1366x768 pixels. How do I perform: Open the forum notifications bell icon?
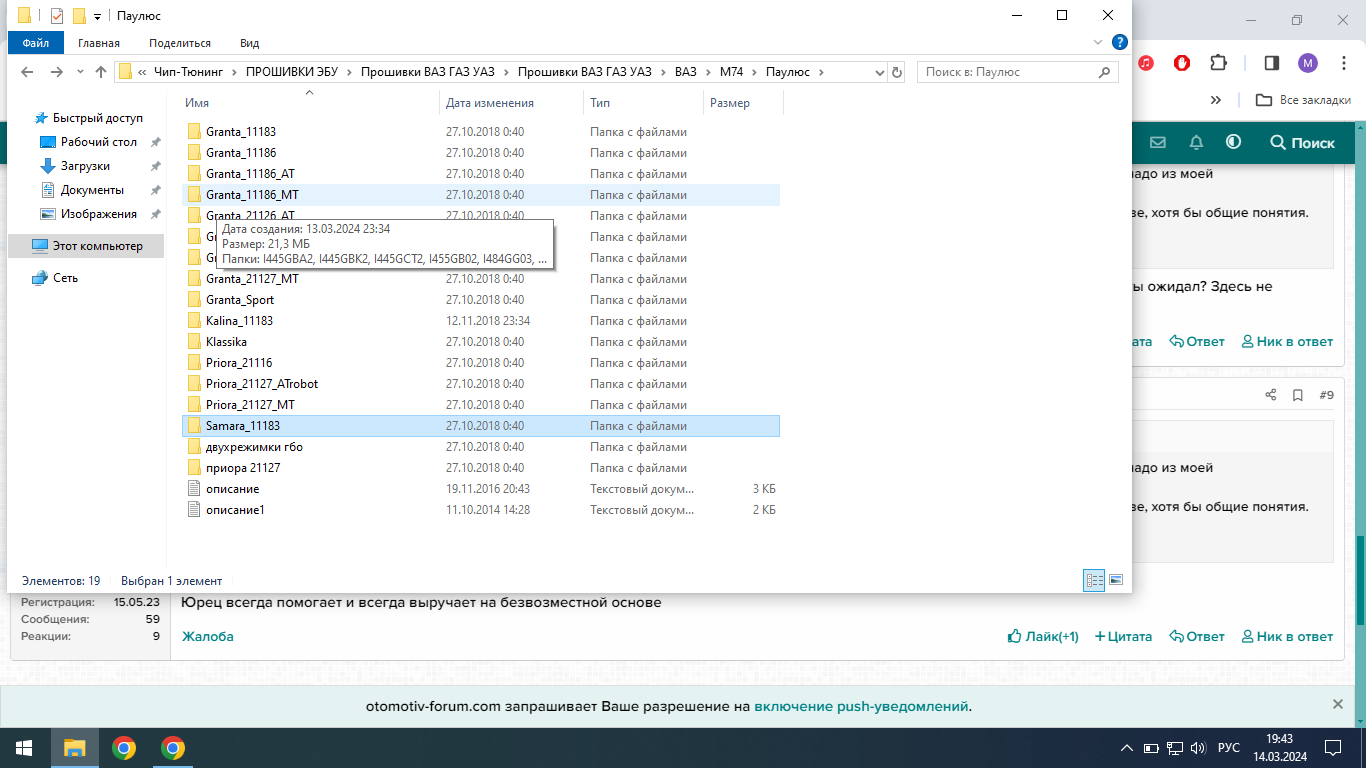pos(1196,142)
